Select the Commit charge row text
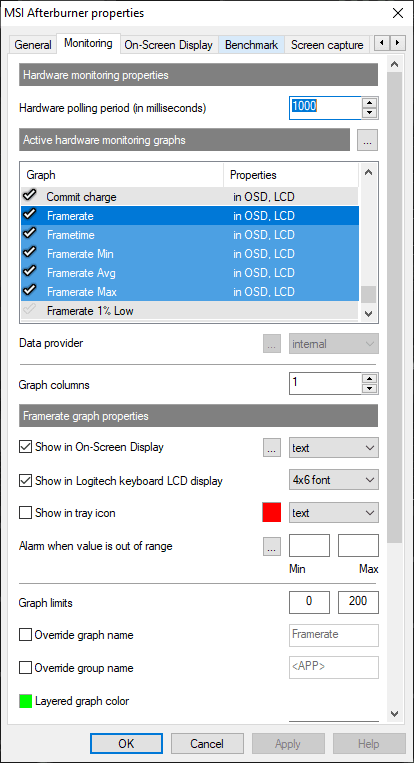Image resolution: width=414 pixels, height=763 pixels. (81, 197)
